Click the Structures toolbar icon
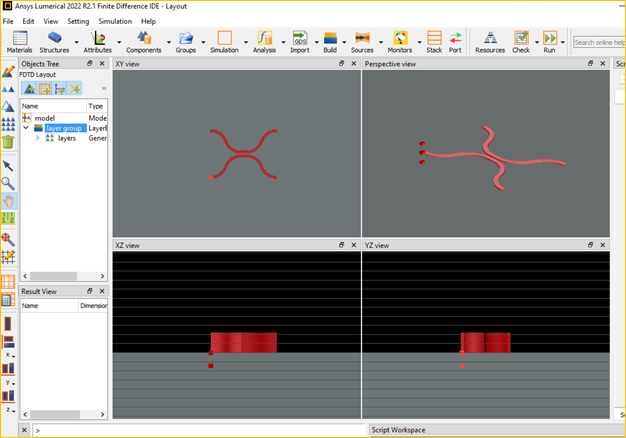Viewport: 626px width, 438px height. (x=54, y=42)
